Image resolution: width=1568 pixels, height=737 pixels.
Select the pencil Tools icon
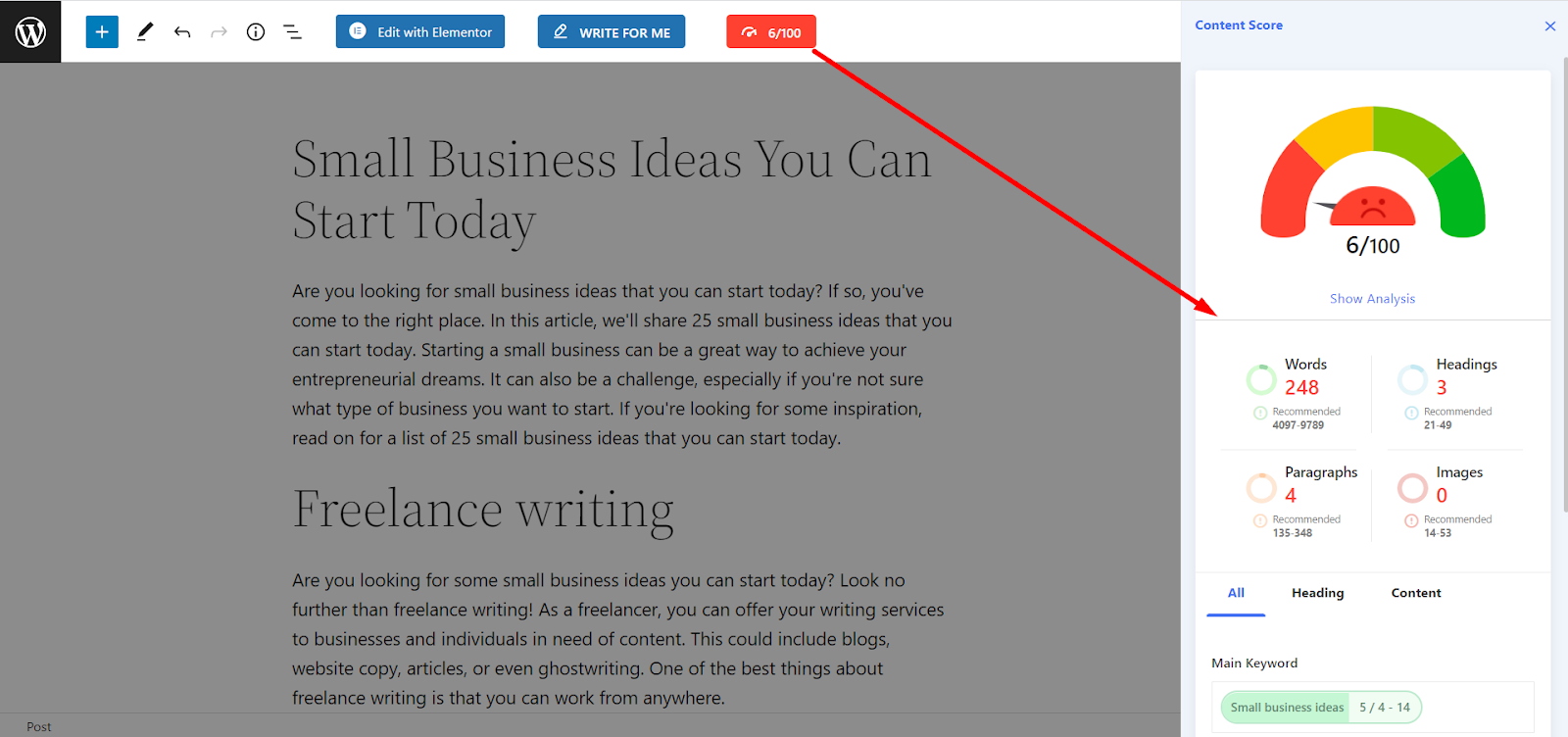click(145, 31)
